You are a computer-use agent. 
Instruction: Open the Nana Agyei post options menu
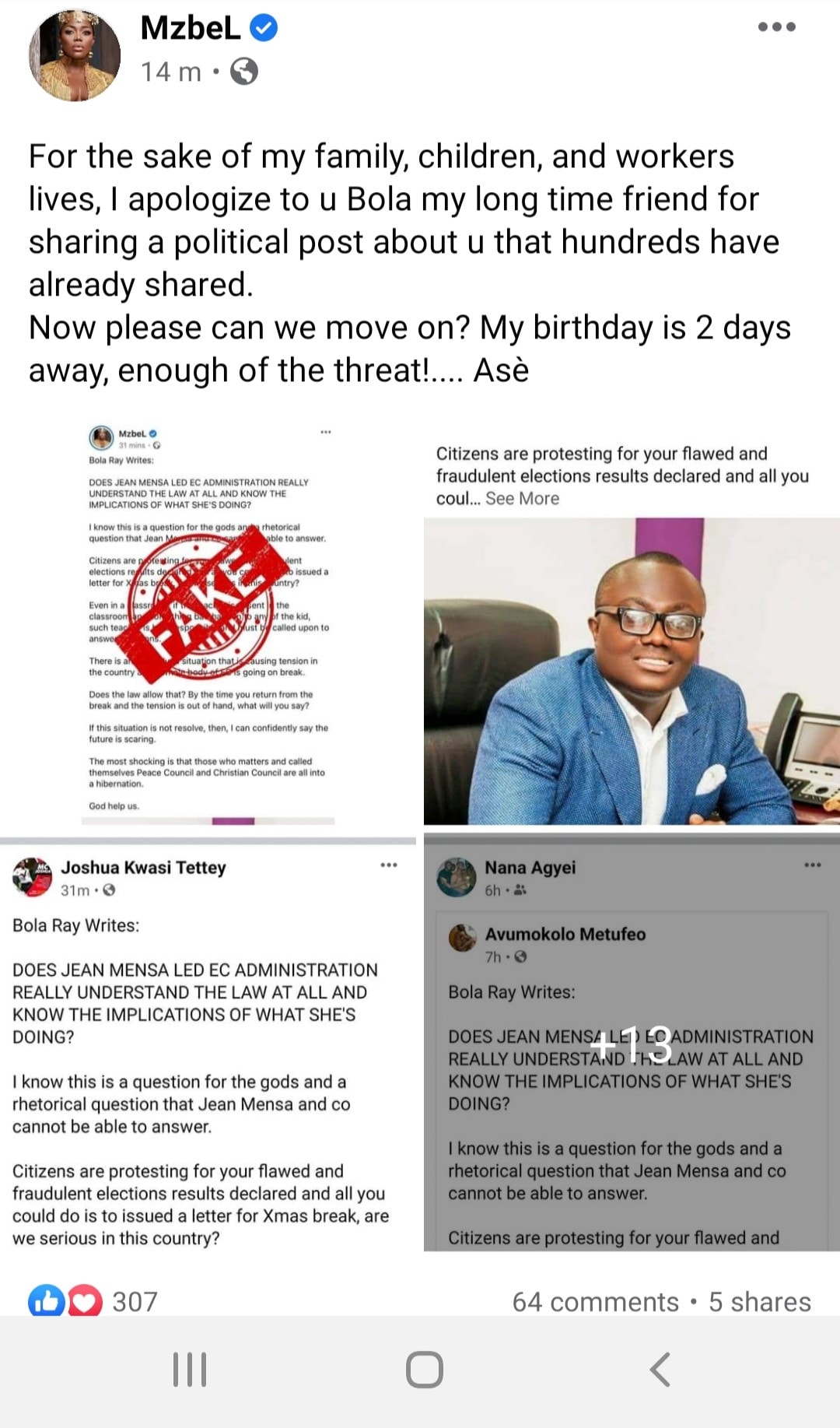coord(813,865)
